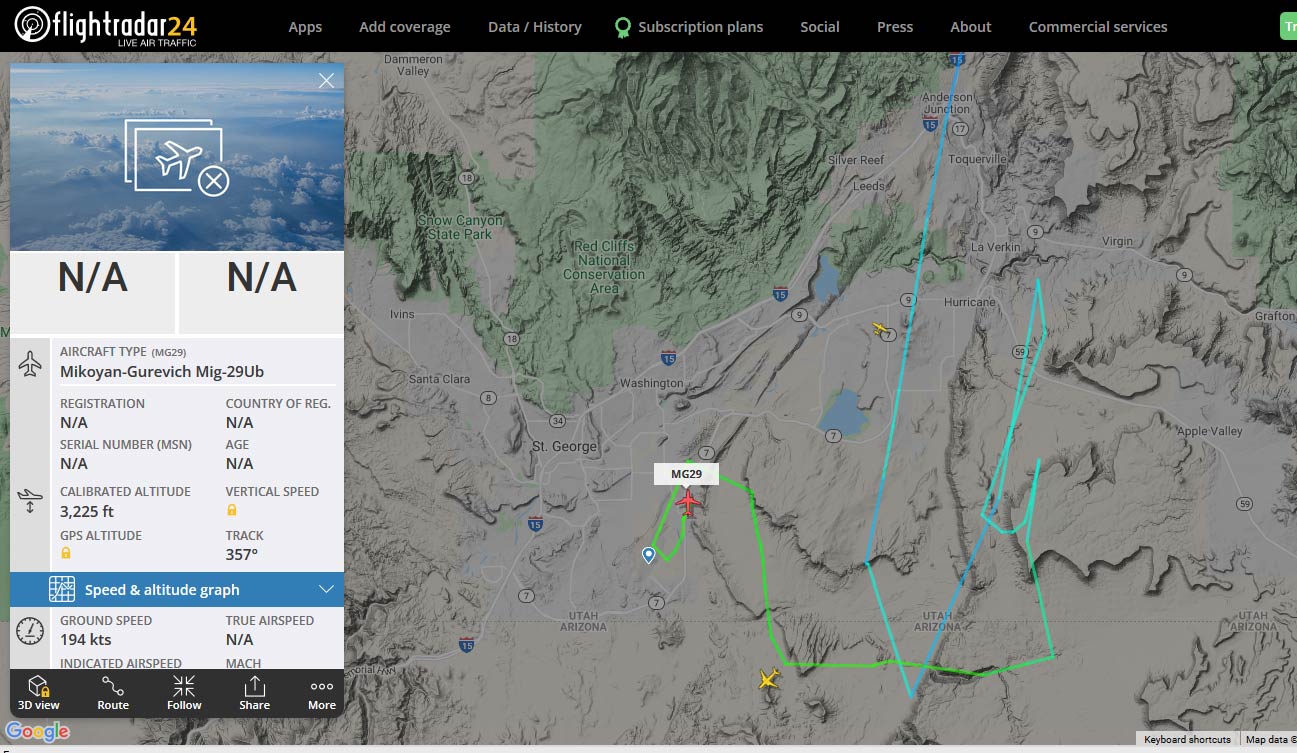
Task: Click the green subscription ribbon icon
Action: coord(623,27)
